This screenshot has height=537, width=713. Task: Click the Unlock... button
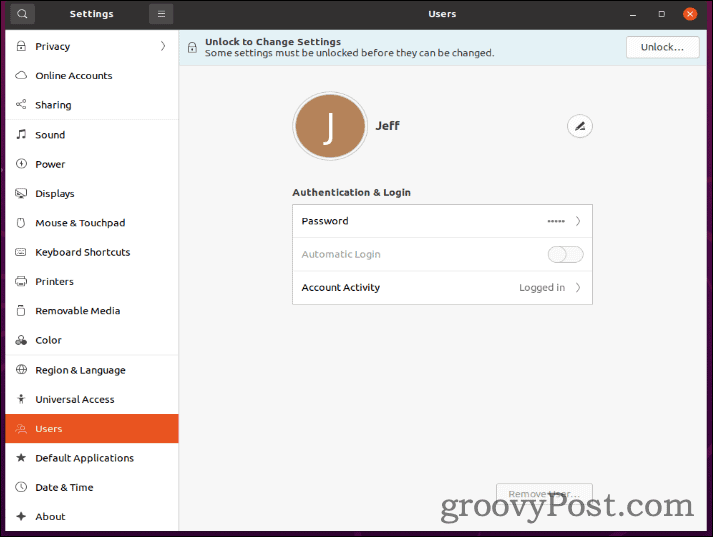pos(662,47)
